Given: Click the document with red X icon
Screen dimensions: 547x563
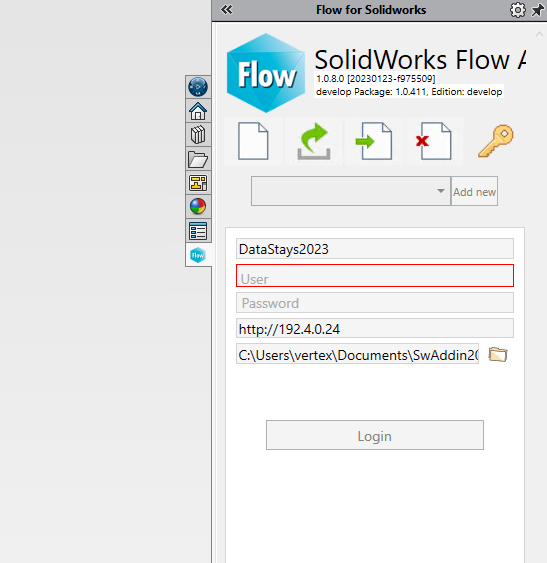Looking at the screenshot, I should click(434, 141).
